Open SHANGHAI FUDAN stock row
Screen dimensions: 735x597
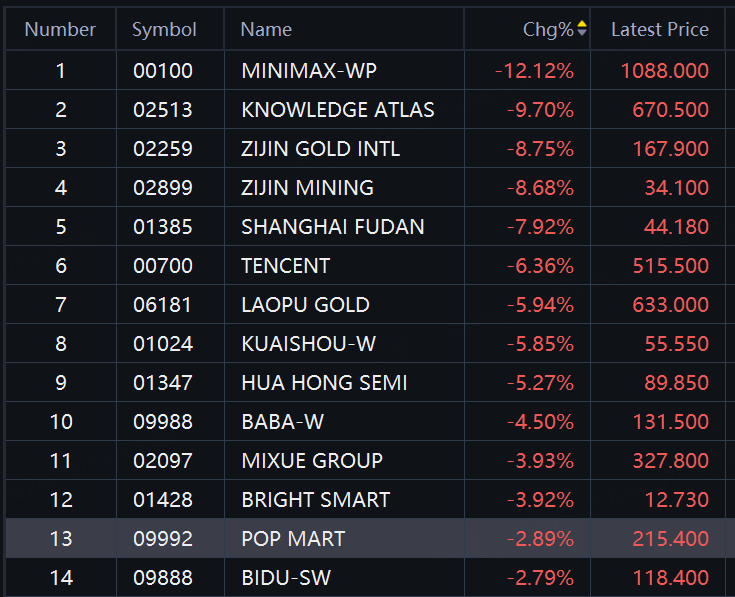(332, 227)
